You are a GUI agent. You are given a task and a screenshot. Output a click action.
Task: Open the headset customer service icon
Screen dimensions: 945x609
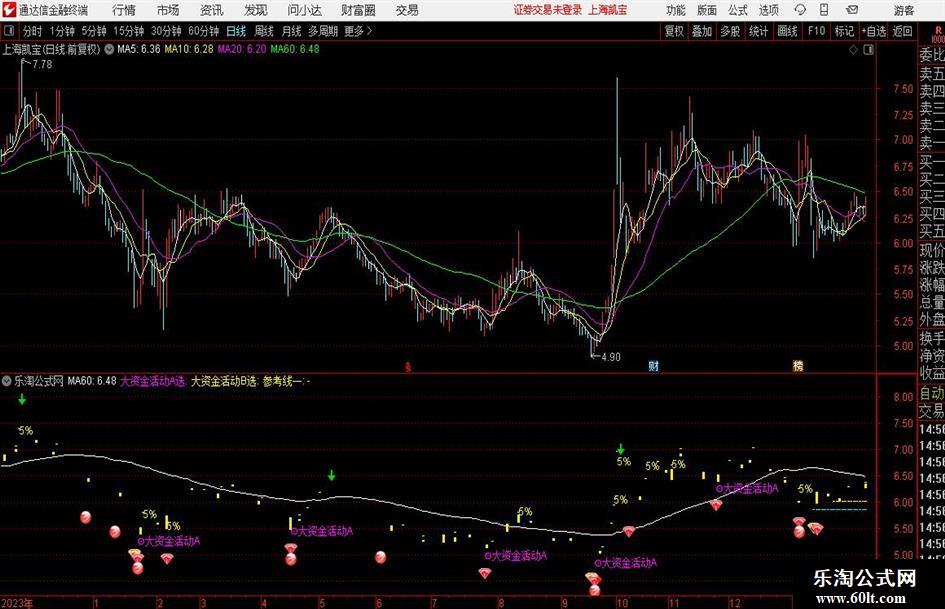800,10
